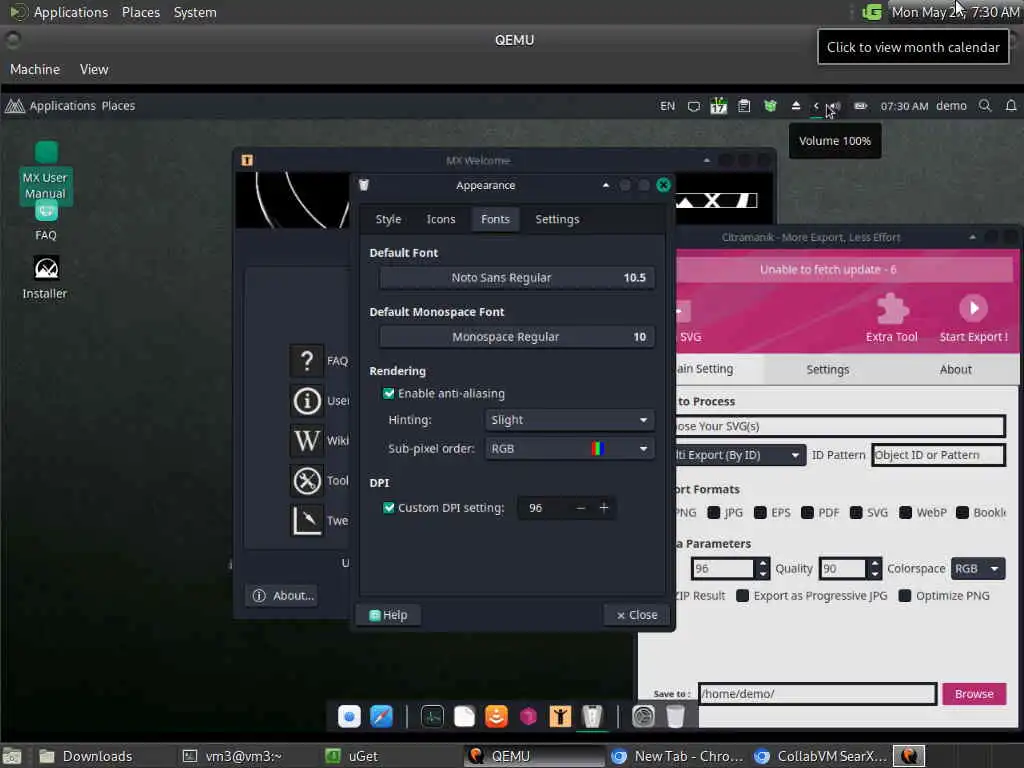Screen dimensions: 1024x768
Task: Switch to the Settings tab in Appearance
Action: [x=557, y=219]
